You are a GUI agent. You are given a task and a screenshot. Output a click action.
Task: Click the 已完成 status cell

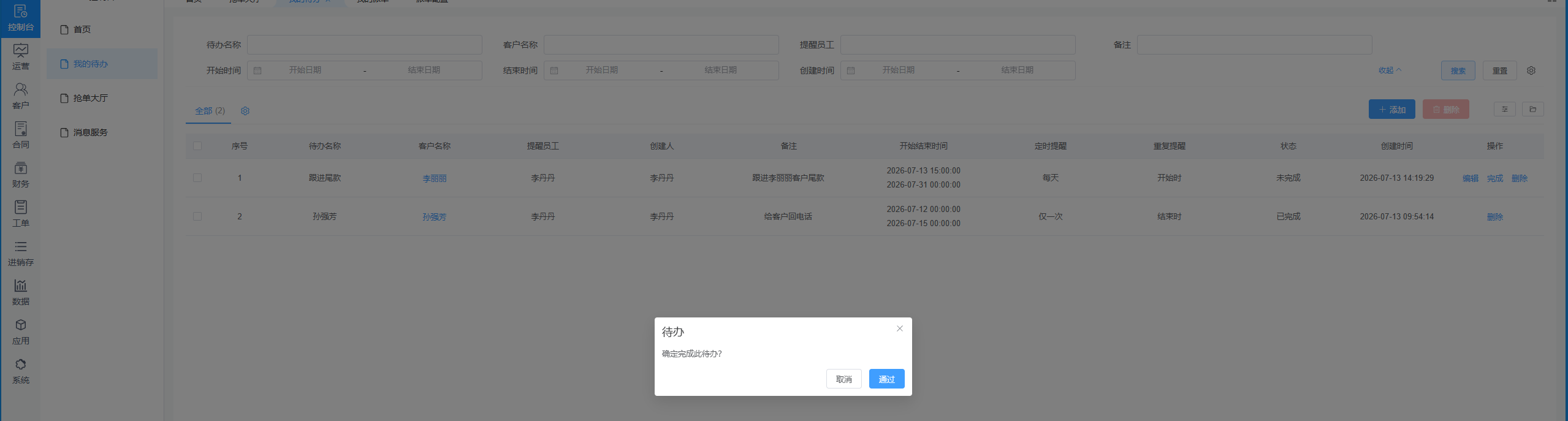[x=1288, y=216]
